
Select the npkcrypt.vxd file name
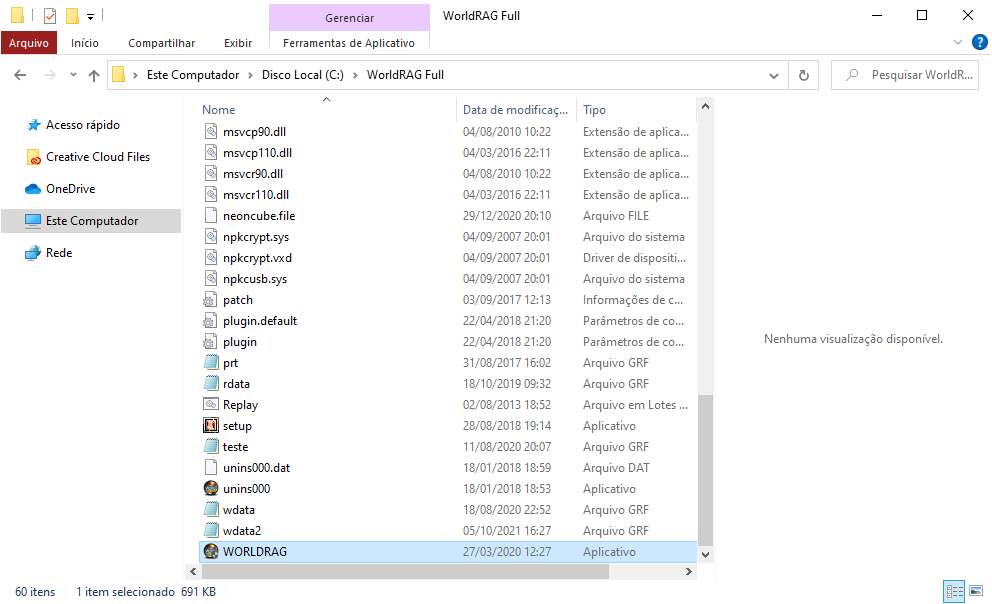pos(257,258)
